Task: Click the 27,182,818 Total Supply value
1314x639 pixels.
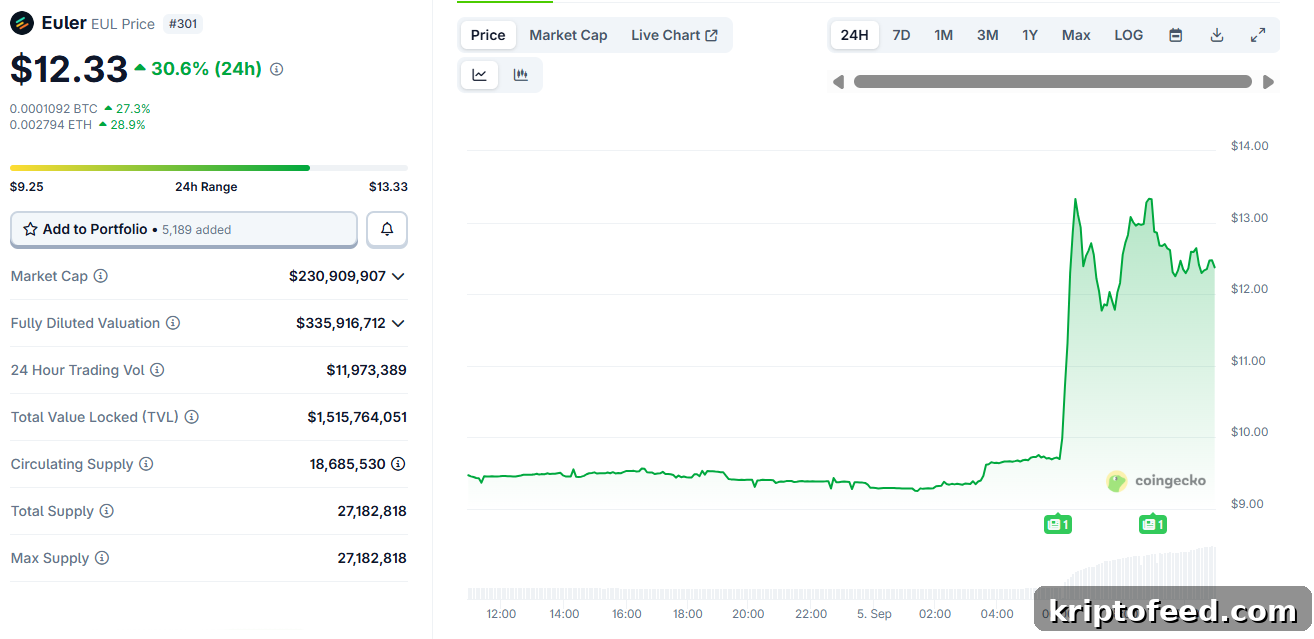Action: point(372,511)
